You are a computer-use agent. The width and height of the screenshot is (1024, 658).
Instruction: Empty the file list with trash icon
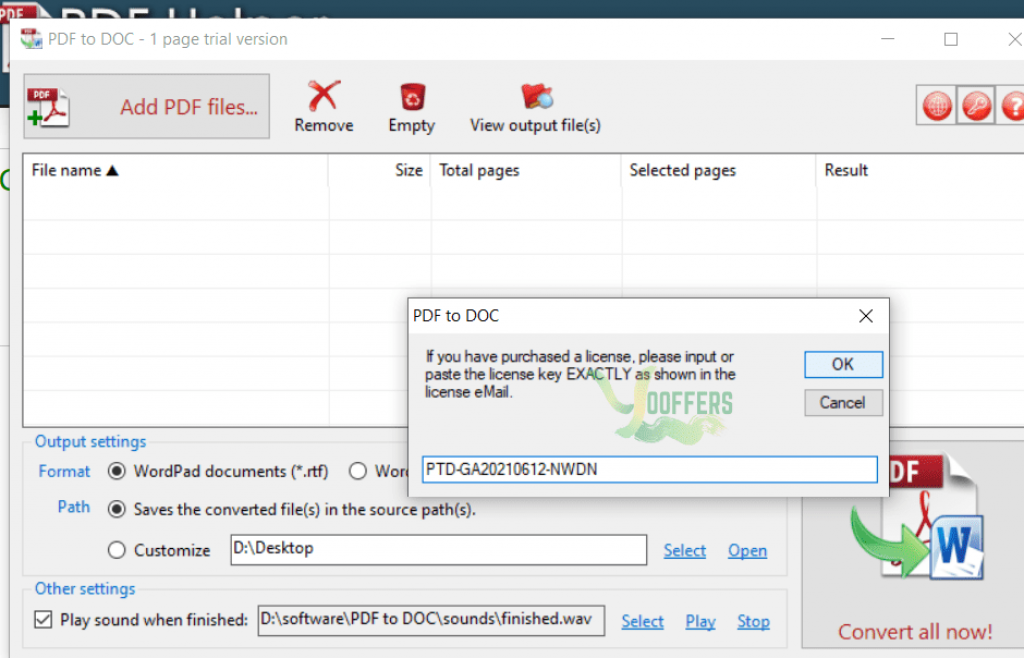(x=412, y=97)
